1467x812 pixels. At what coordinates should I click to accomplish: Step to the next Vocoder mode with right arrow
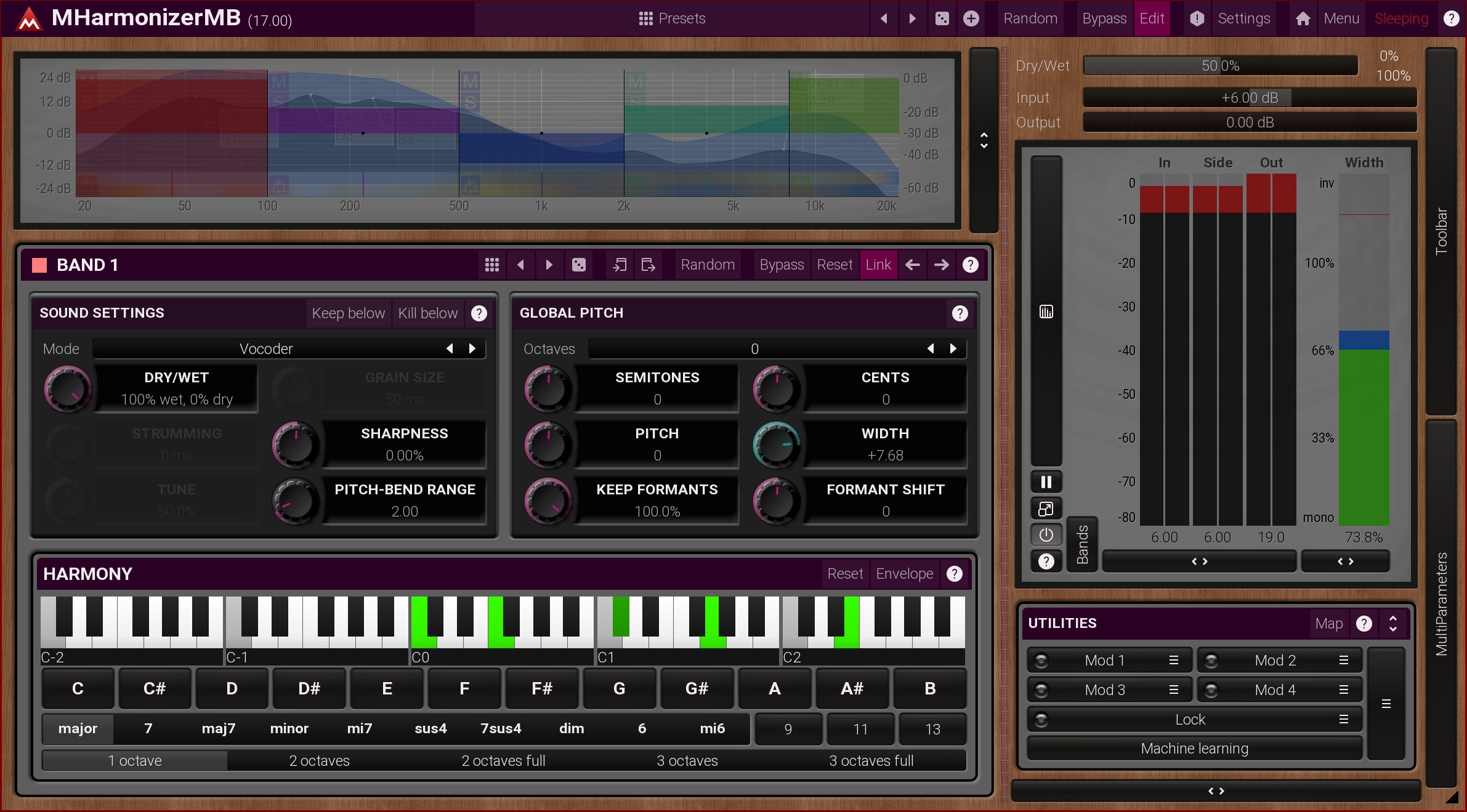[472, 348]
